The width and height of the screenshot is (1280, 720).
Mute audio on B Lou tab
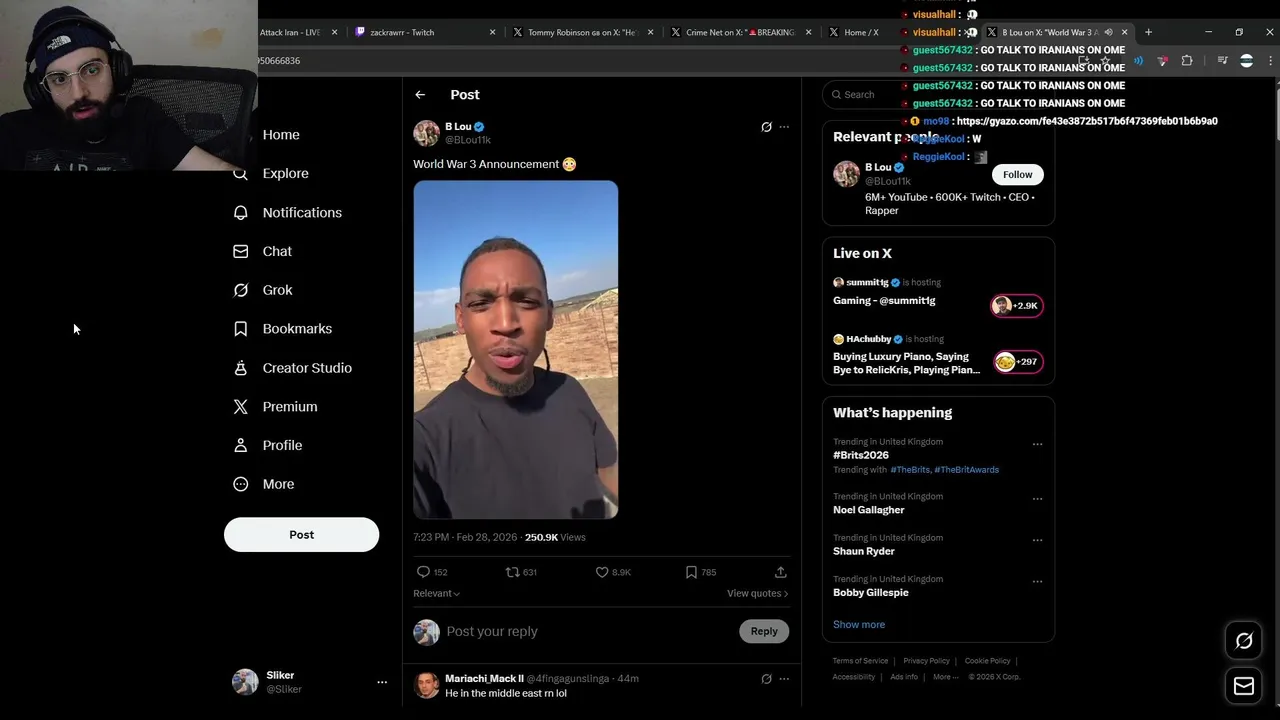coord(1108,32)
